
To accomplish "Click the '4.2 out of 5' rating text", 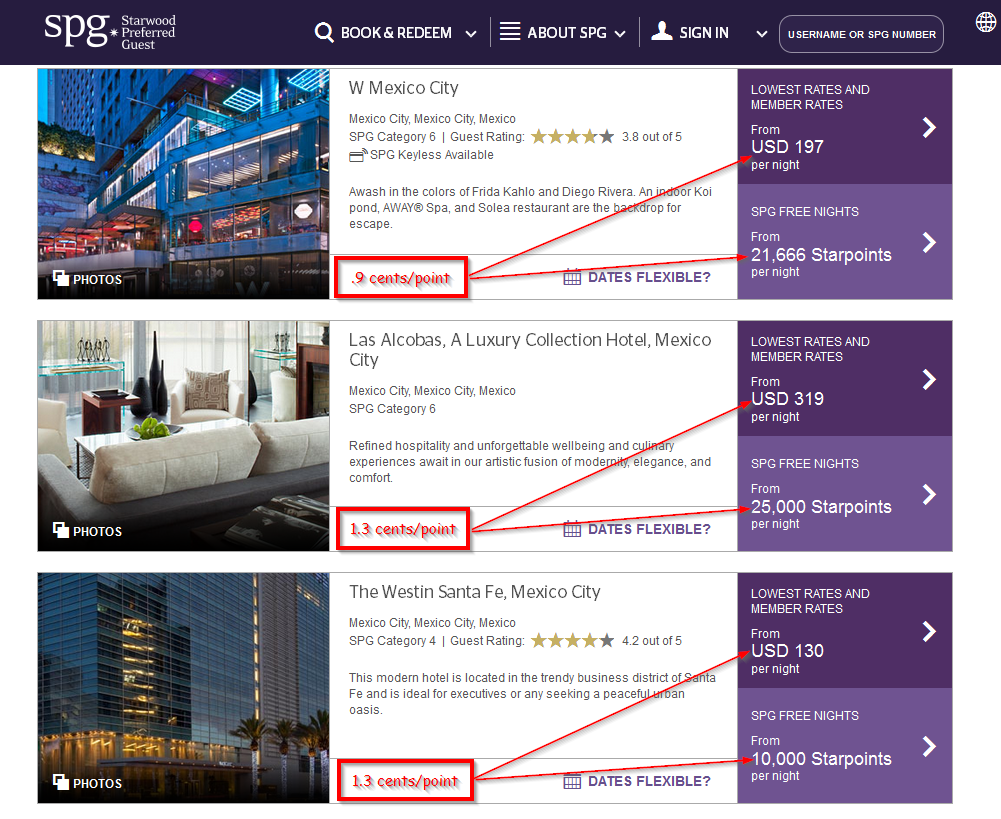I will (x=652, y=640).
